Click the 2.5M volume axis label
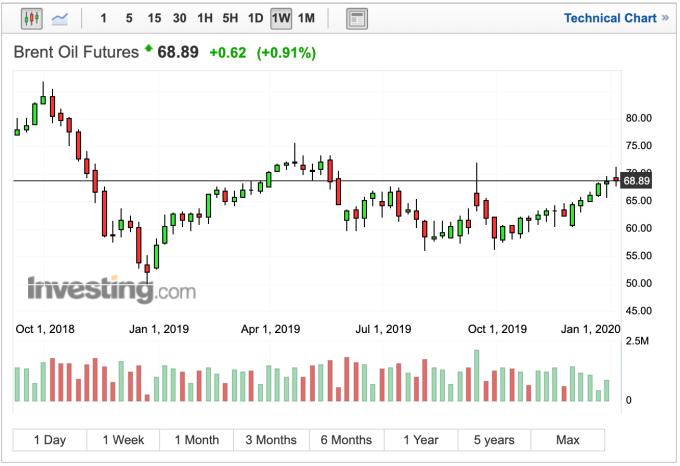 [x=637, y=341]
